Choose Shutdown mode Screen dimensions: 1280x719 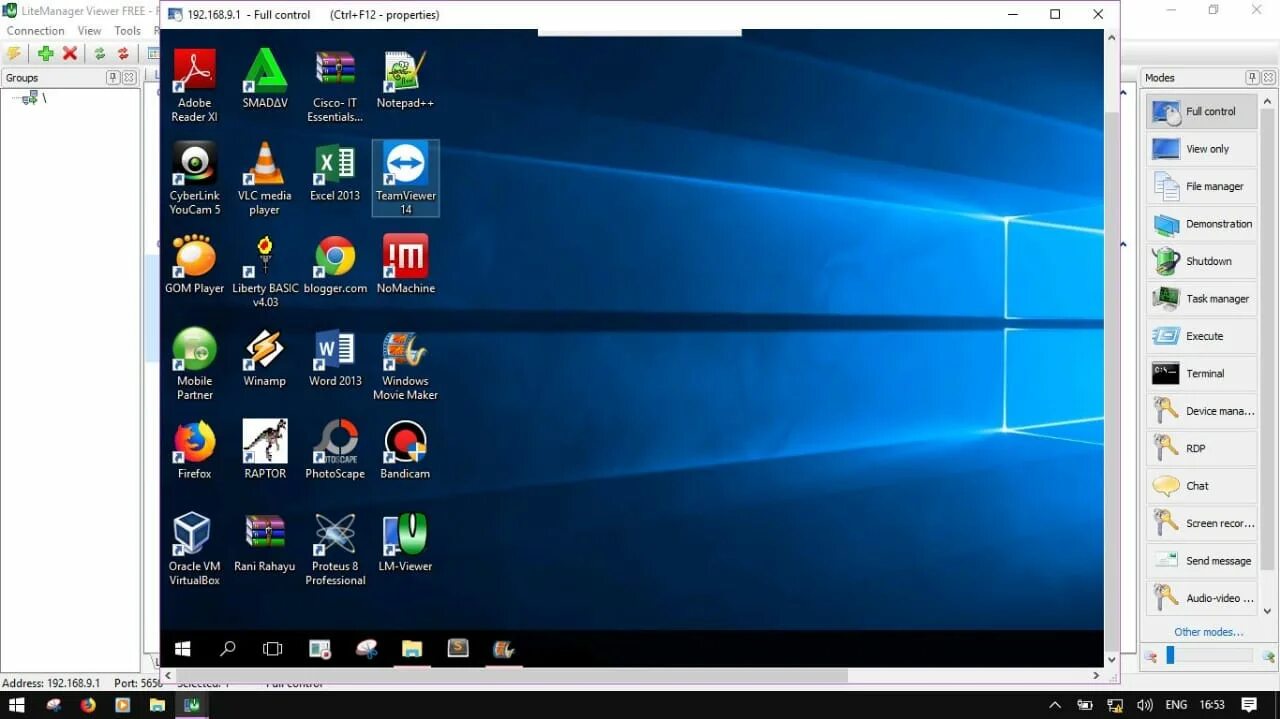(1201, 261)
